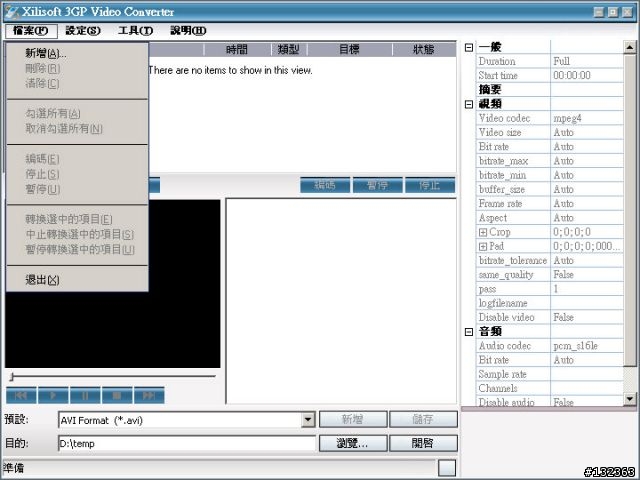Click the 狀態 column header

coord(424,49)
